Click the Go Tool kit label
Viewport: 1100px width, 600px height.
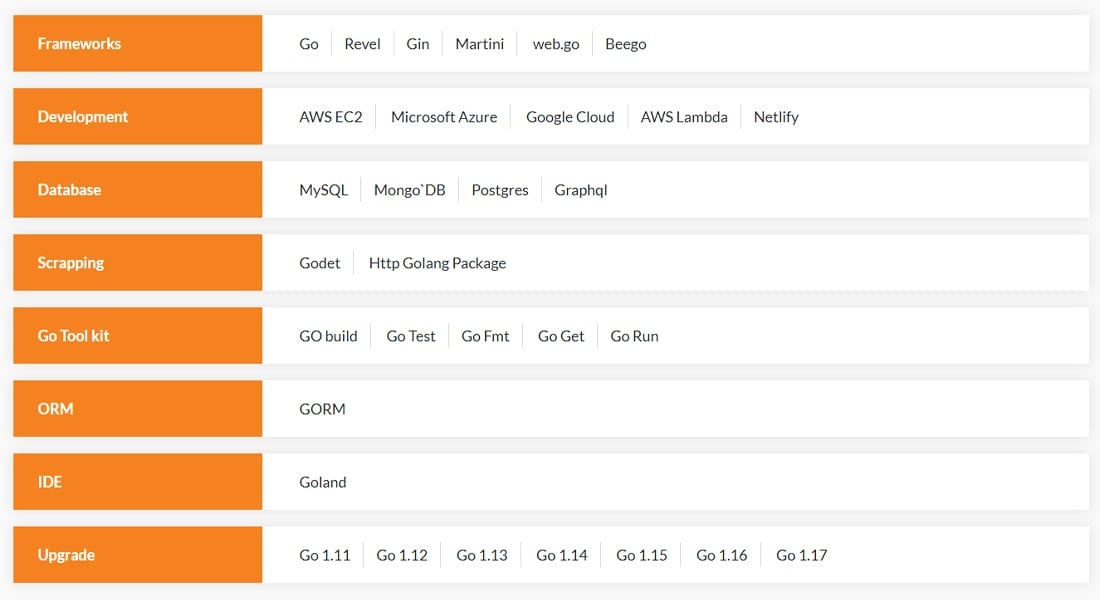click(138, 335)
